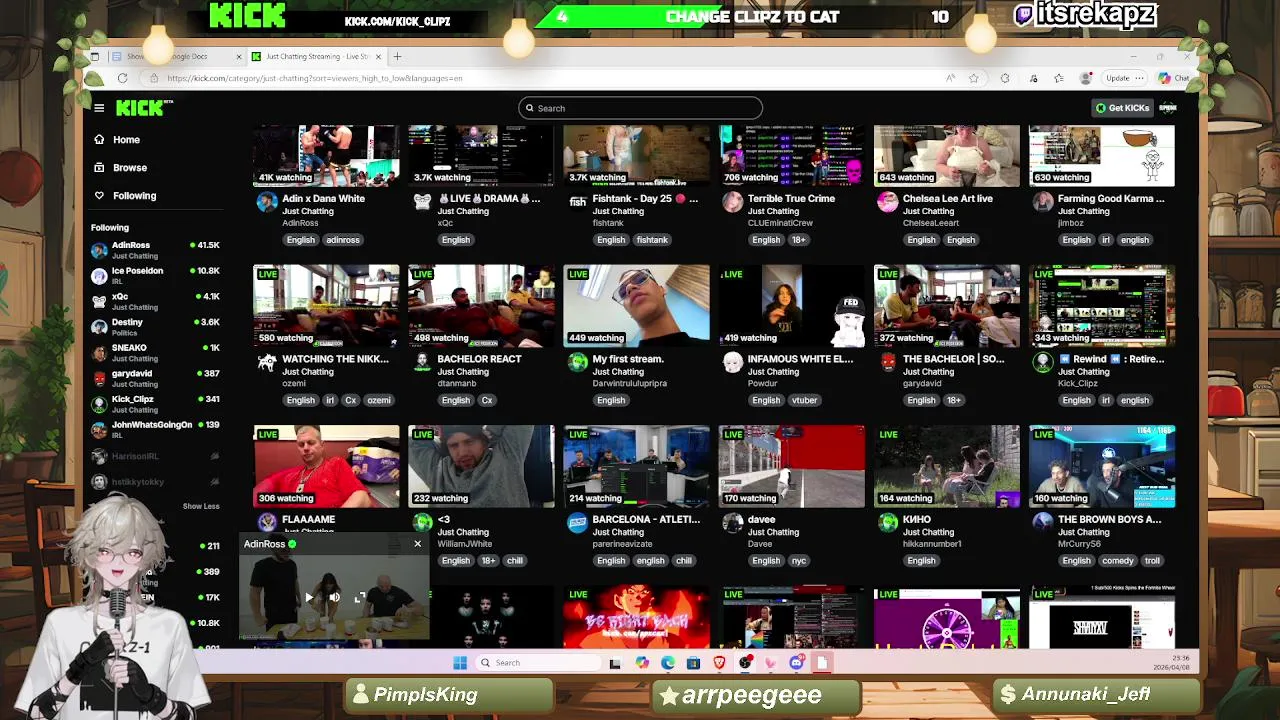Open BACHELOR REACT stream title
1280x720 pixels.
tap(479, 359)
